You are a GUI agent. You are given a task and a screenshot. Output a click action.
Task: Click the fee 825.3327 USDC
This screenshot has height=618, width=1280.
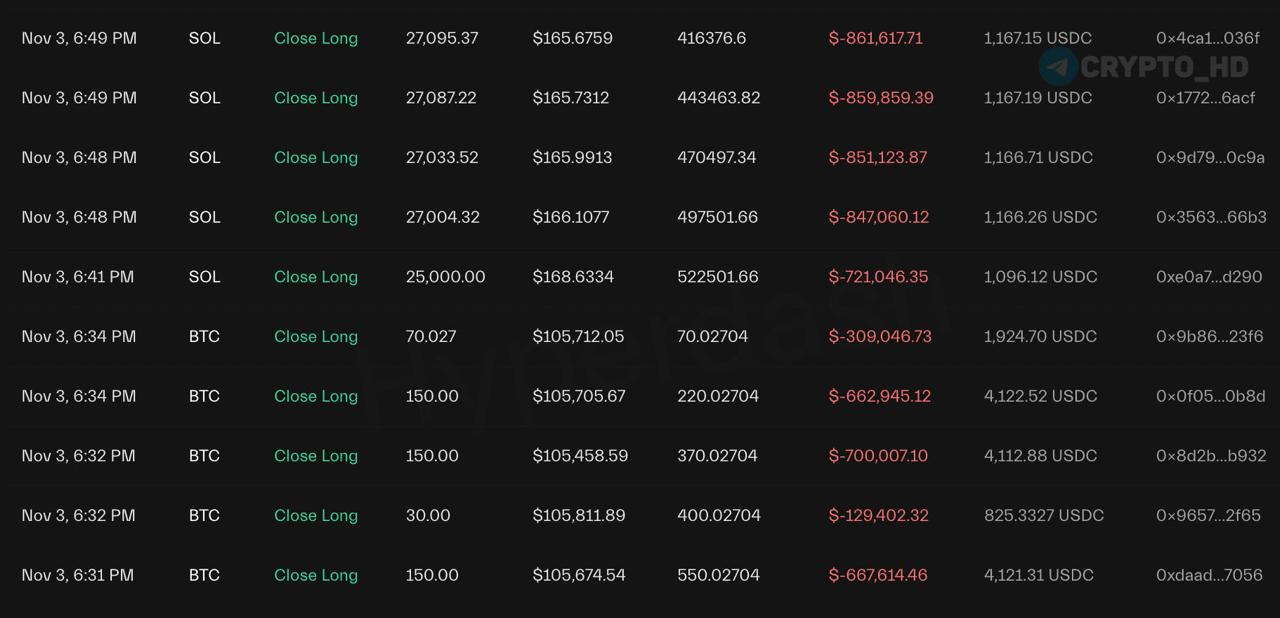1044,516
